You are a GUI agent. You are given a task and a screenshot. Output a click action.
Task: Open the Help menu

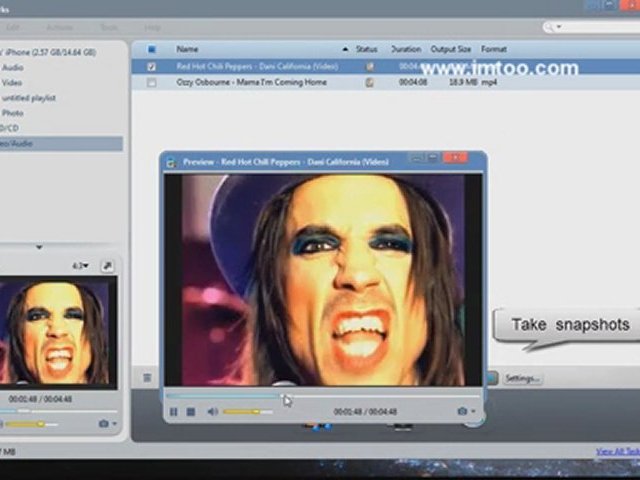pyautogui.click(x=152, y=27)
